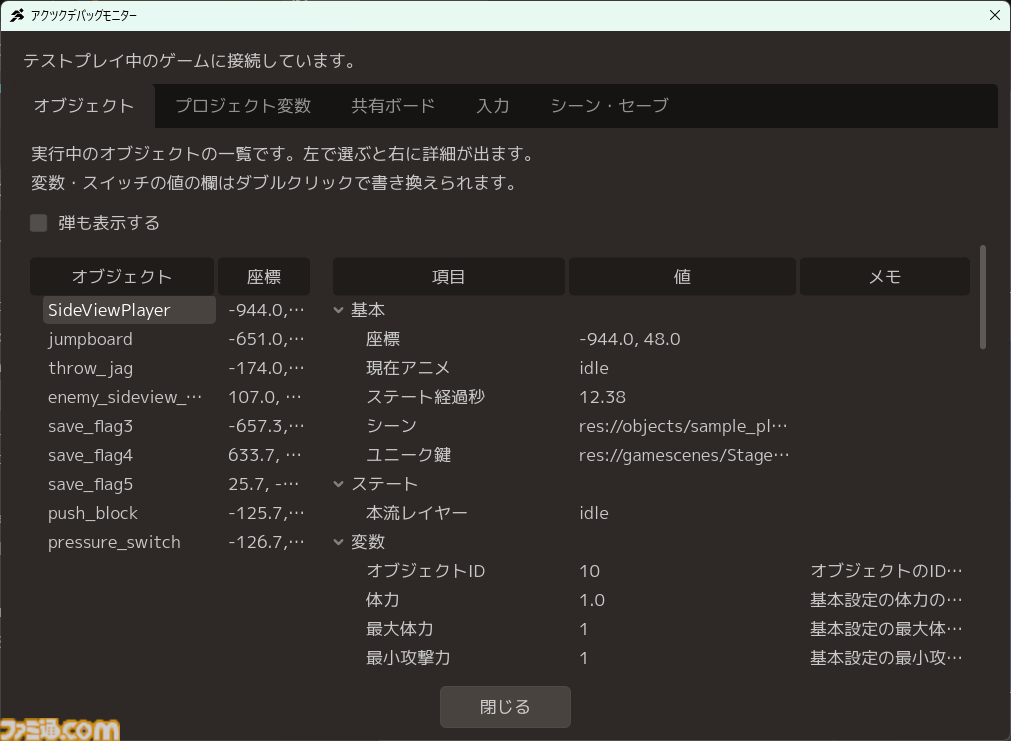The image size is (1011, 741).
Task: Click the 閉じる button
Action: point(506,707)
